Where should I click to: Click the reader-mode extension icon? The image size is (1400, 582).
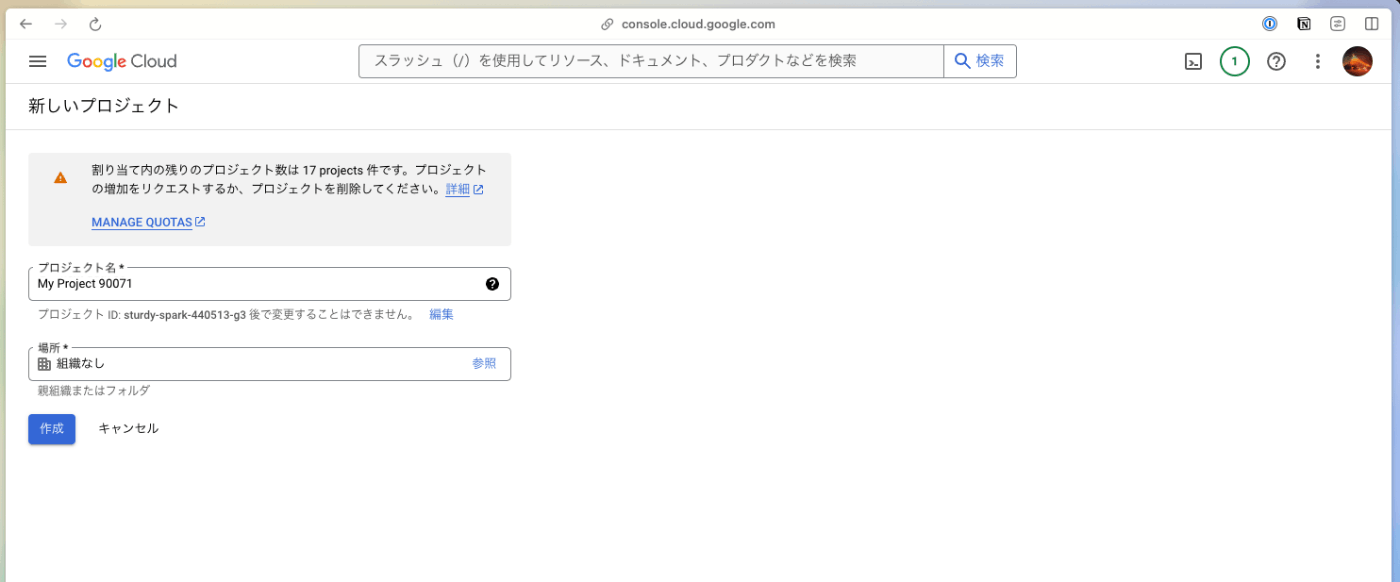(1338, 24)
